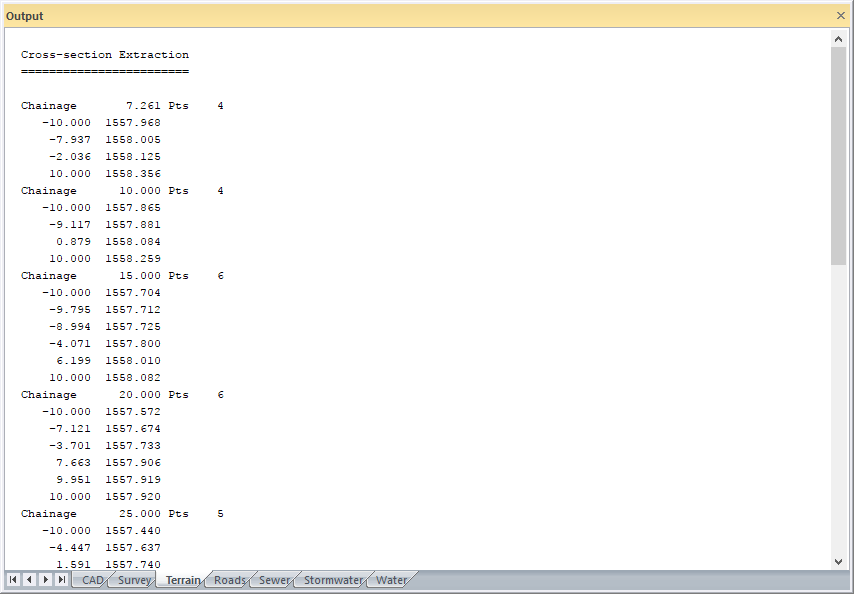This screenshot has height=594, width=854.
Task: Click the Chainage 15.000 line
Action: point(122,276)
